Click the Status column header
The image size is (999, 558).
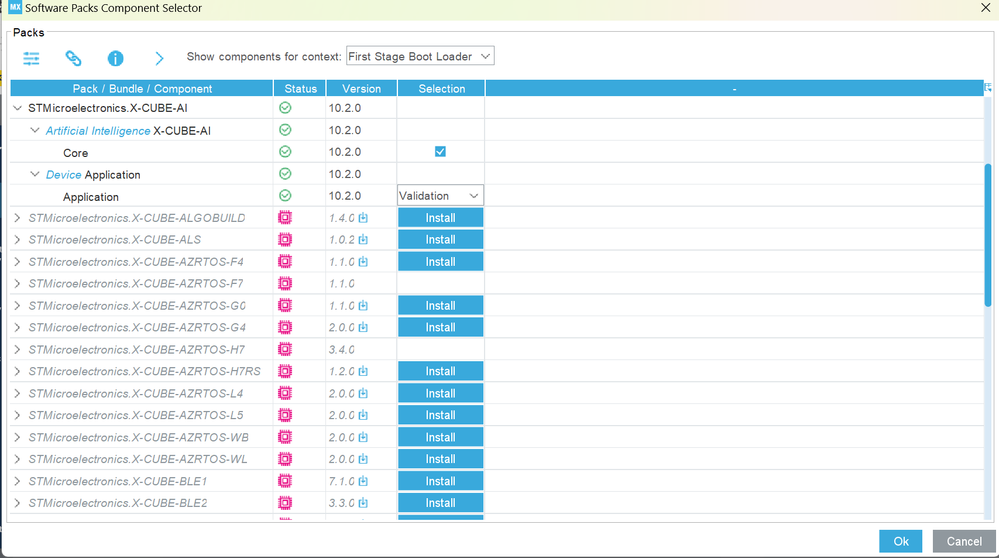(x=300, y=89)
